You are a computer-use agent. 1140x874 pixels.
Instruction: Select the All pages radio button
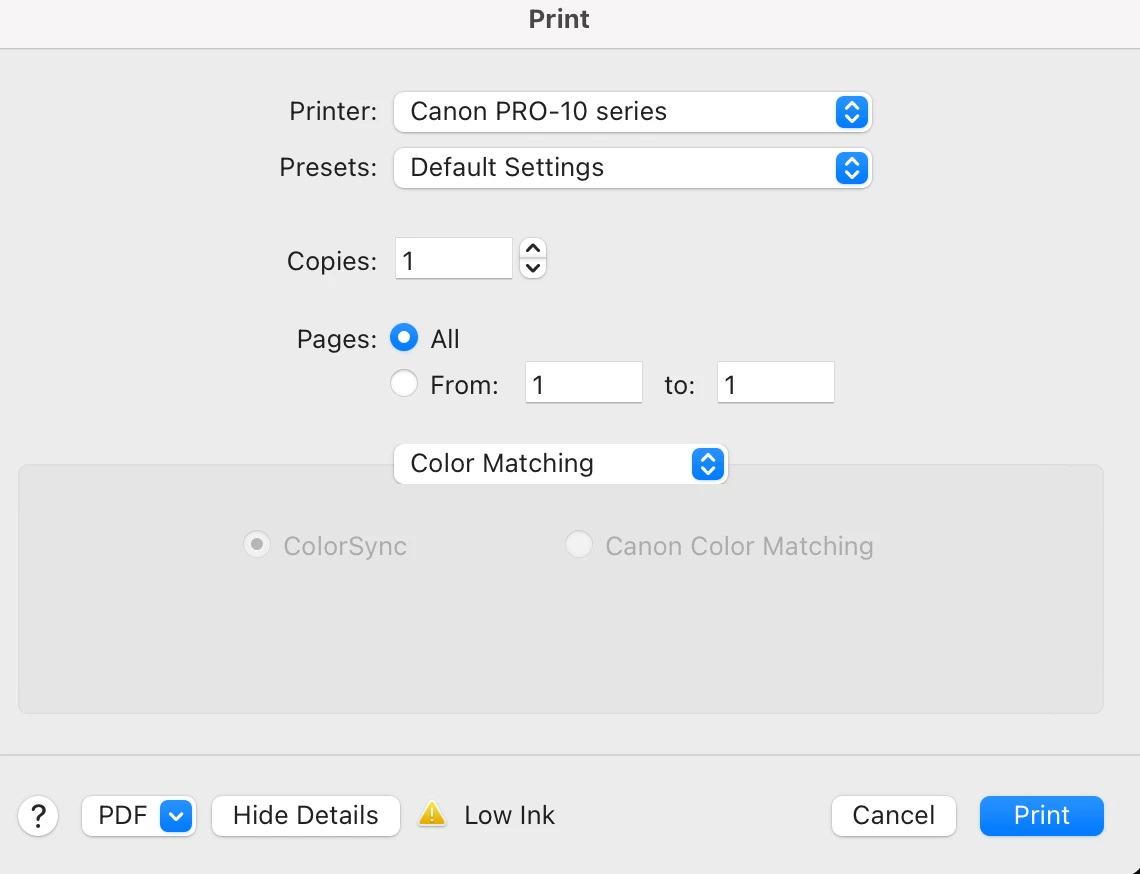click(404, 338)
